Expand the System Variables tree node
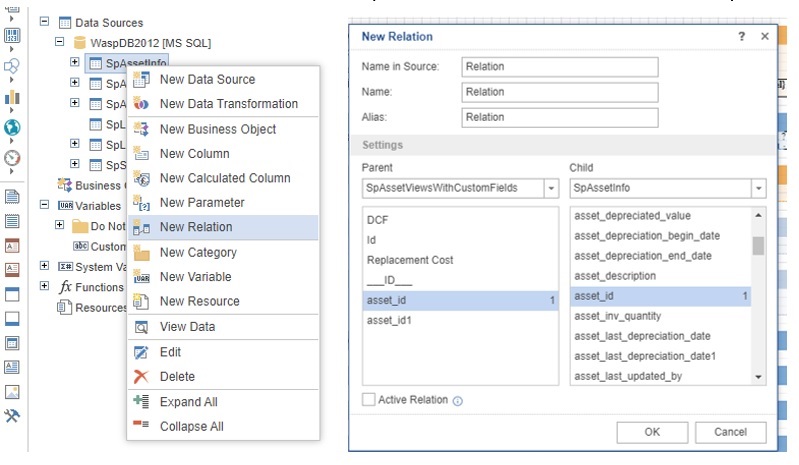The width and height of the screenshot is (799, 465). point(43,267)
